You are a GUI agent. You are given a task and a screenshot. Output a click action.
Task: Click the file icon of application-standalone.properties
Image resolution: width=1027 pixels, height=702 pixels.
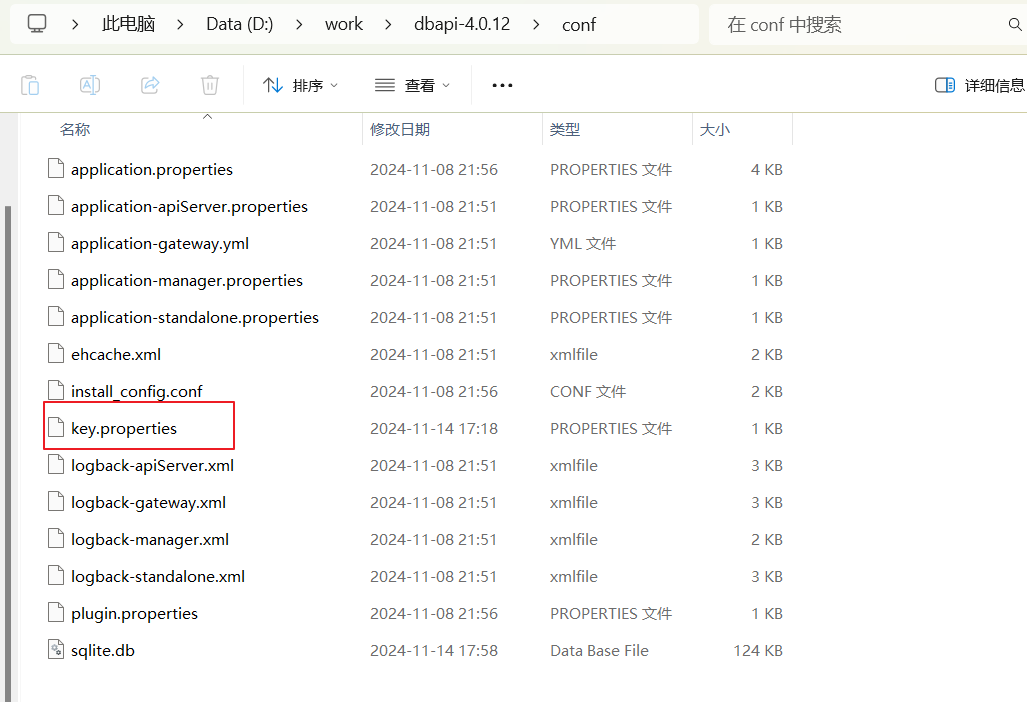pos(56,317)
